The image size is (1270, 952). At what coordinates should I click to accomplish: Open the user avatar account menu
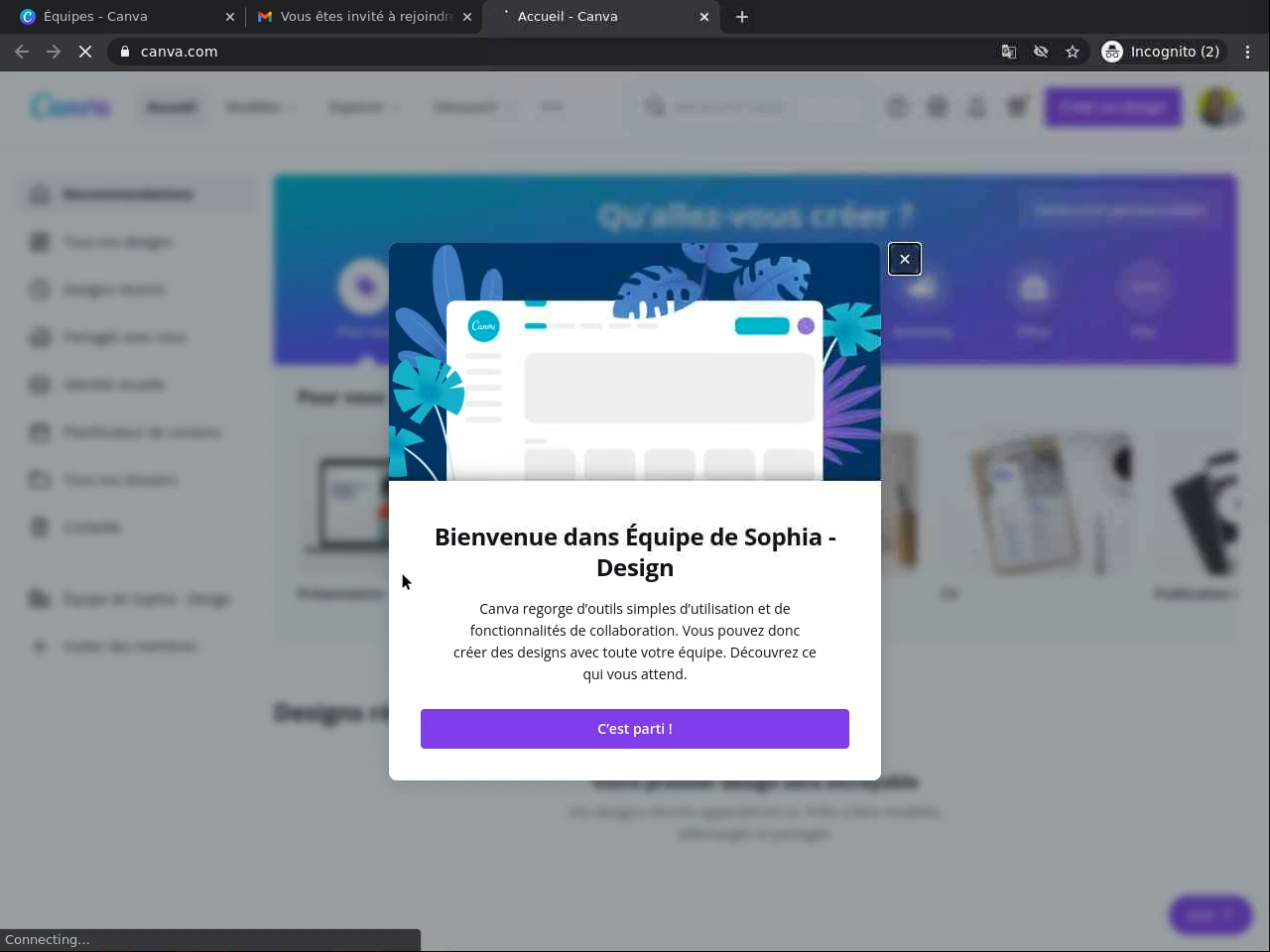coord(1218,107)
